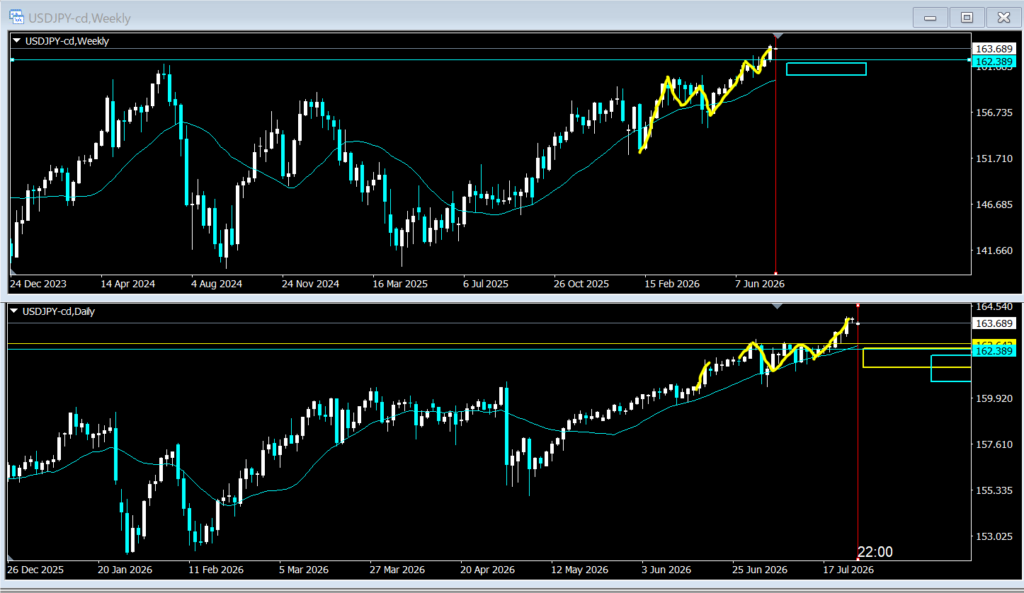
Task: Select the cyan rectangle object on weekly chart
Action: pyautogui.click(x=826, y=69)
